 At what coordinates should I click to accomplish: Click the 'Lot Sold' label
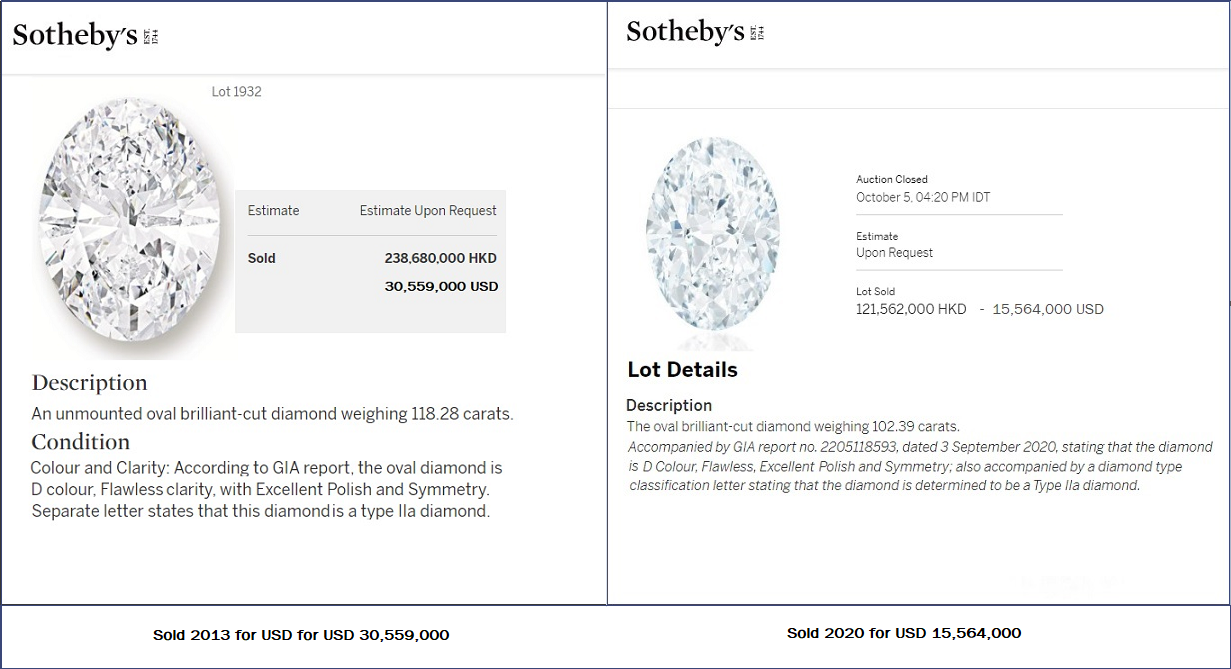877,292
